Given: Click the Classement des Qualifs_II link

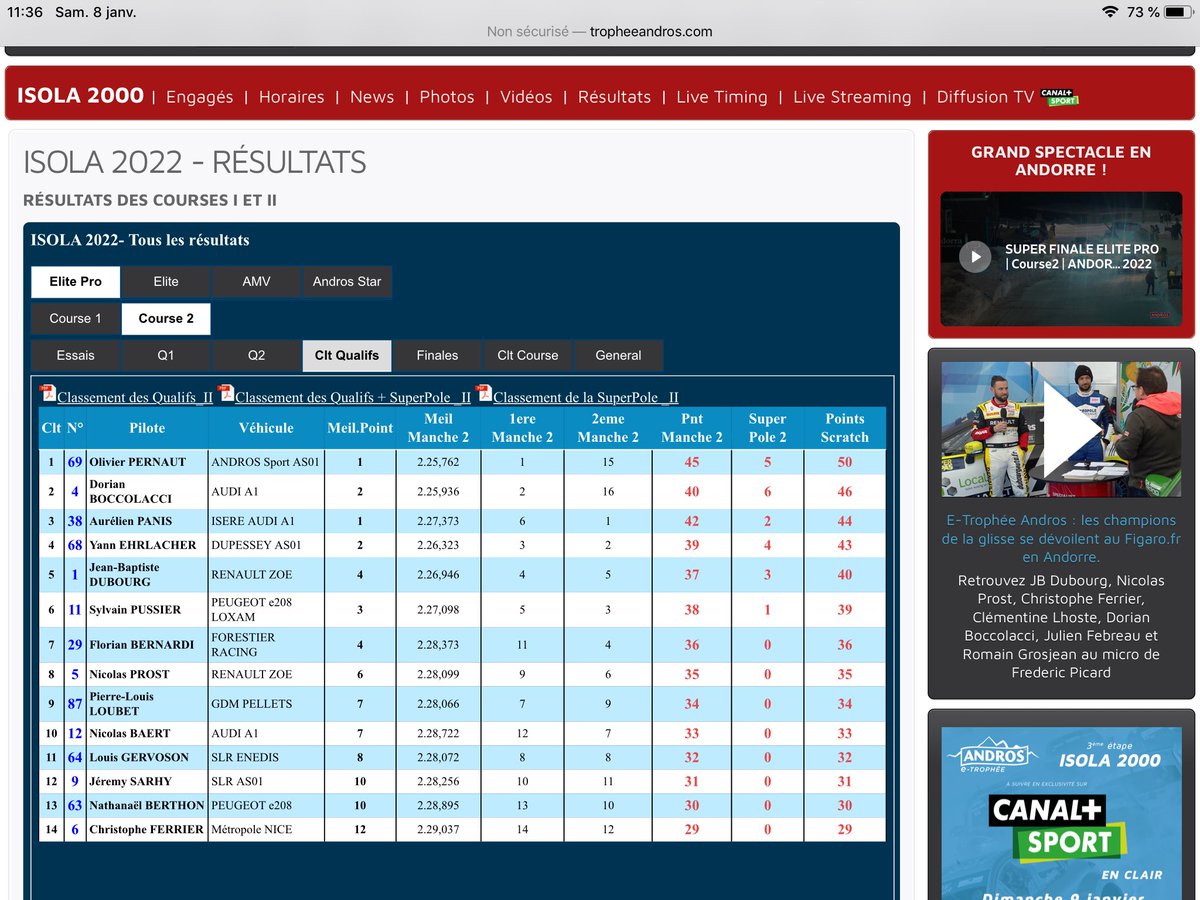Looking at the screenshot, I should 135,397.
